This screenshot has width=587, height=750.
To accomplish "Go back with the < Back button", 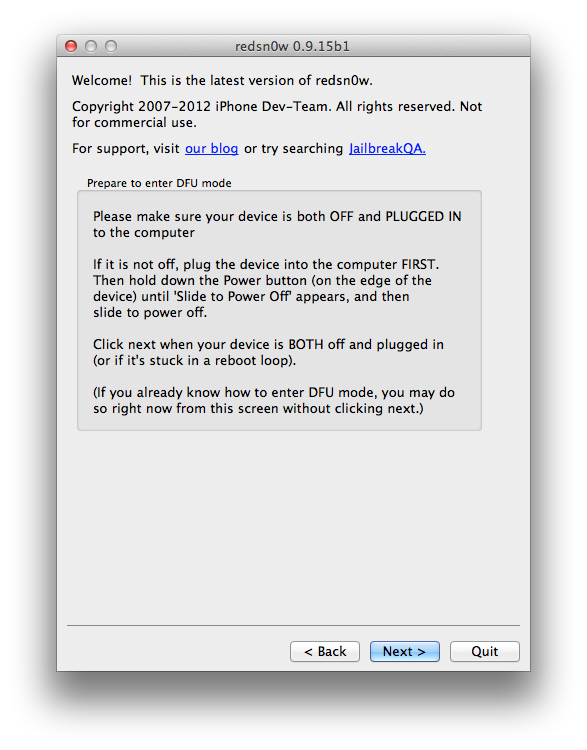I will click(325, 651).
